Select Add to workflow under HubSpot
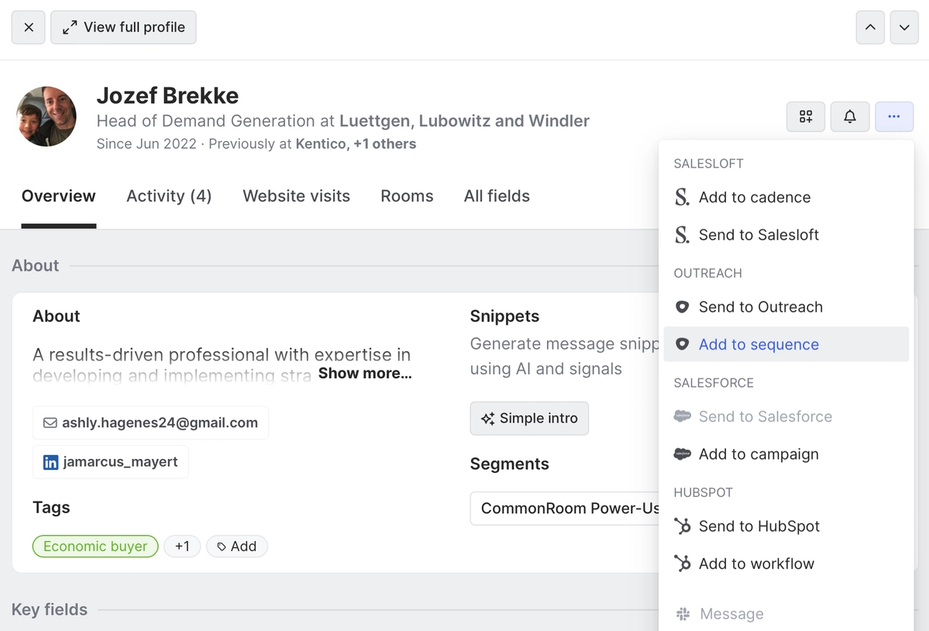This screenshot has height=631, width=929. [x=786, y=563]
